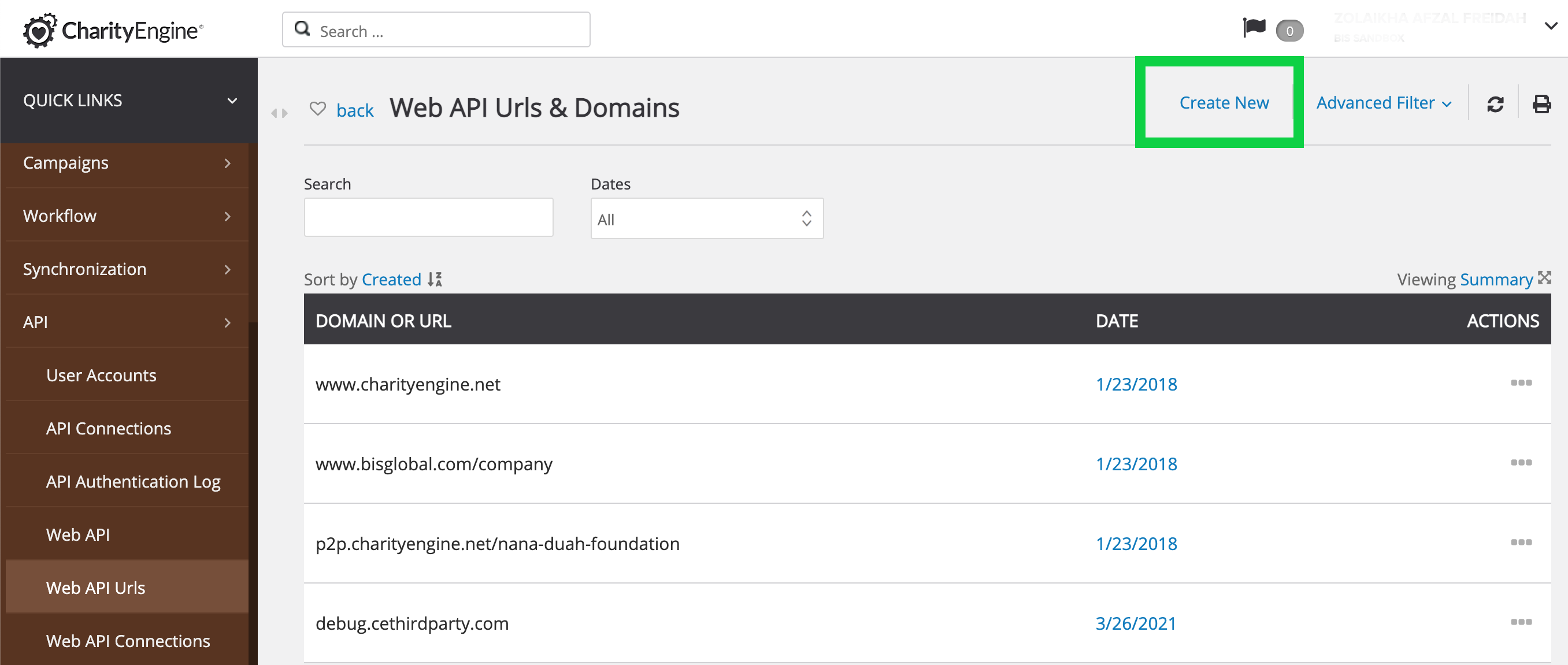Select Web API Urls in sidebar
This screenshot has height=665, width=1568.
click(127, 587)
